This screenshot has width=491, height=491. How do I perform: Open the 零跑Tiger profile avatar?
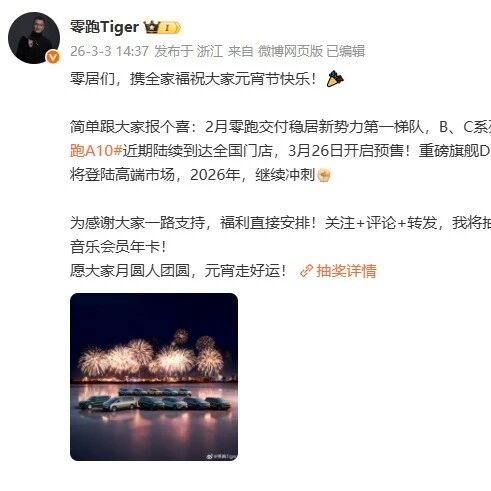click(34, 38)
